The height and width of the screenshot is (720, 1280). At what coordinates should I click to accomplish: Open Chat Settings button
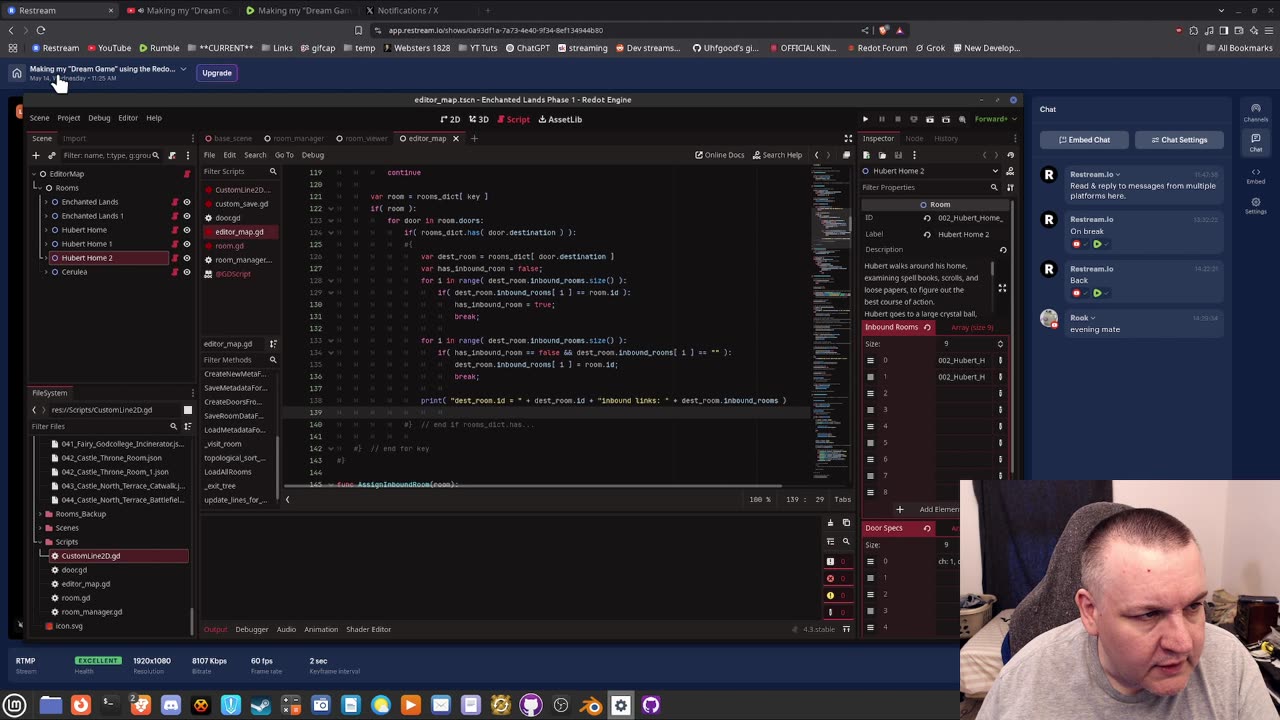pos(1178,140)
